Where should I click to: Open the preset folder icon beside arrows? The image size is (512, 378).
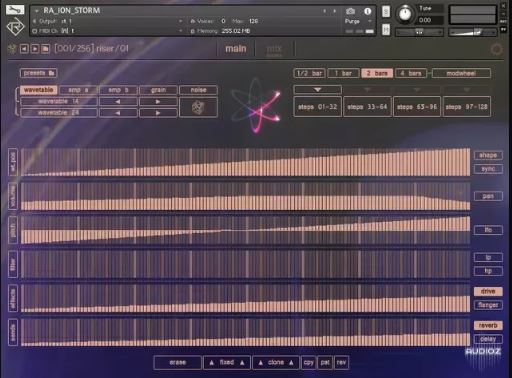click(46, 49)
